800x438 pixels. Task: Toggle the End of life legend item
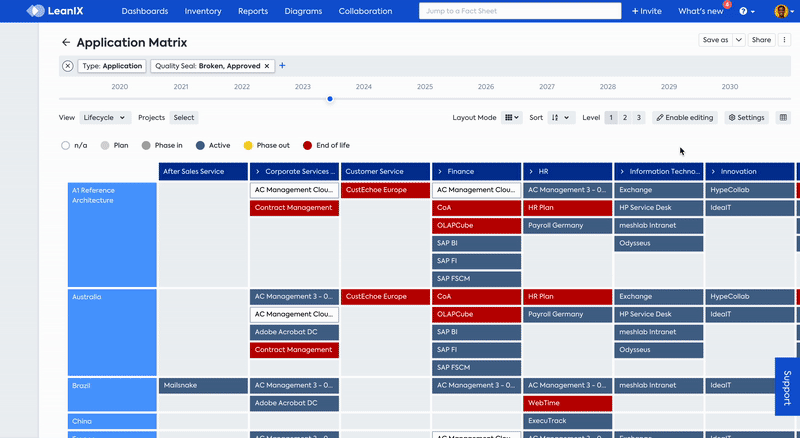coord(327,145)
